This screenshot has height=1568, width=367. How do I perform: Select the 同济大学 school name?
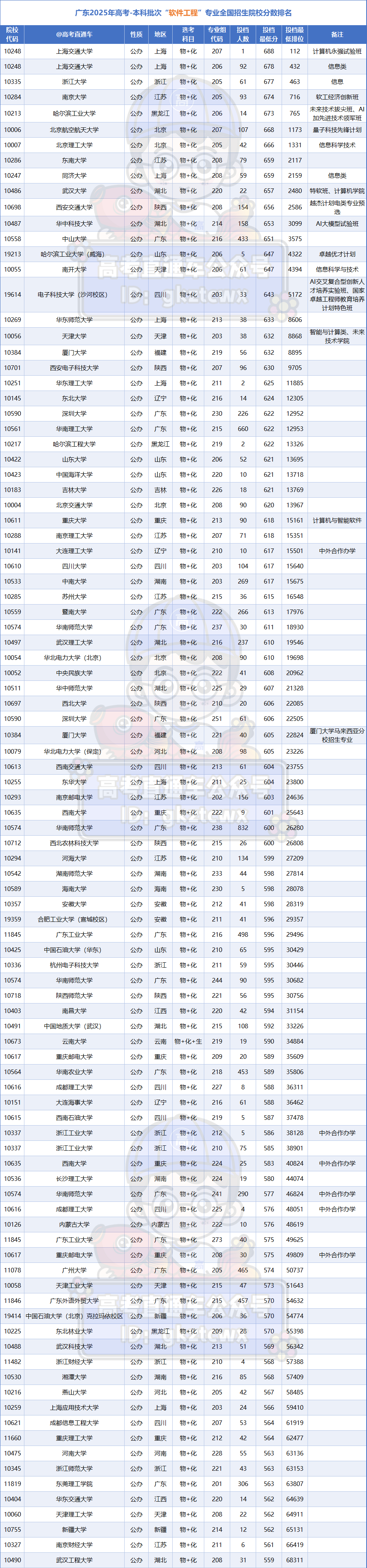pos(74,175)
